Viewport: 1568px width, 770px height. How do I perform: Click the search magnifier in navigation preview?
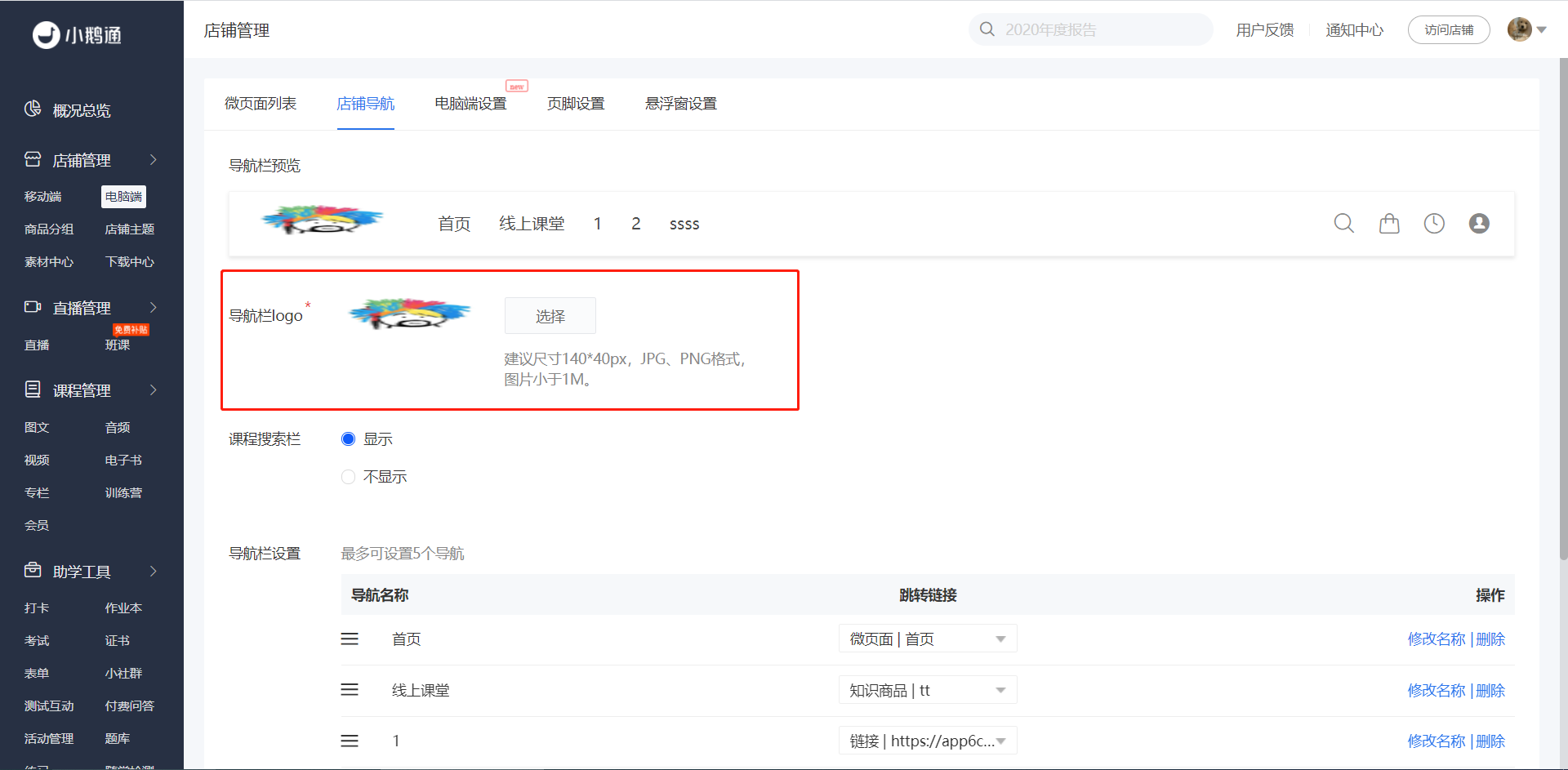(x=1343, y=223)
